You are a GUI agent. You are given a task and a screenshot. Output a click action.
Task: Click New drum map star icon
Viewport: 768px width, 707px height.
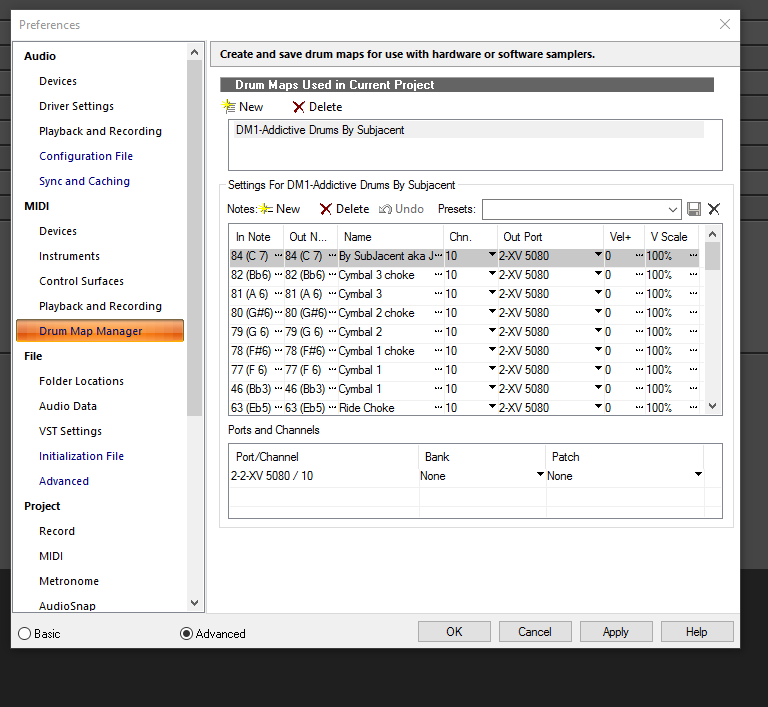point(229,106)
